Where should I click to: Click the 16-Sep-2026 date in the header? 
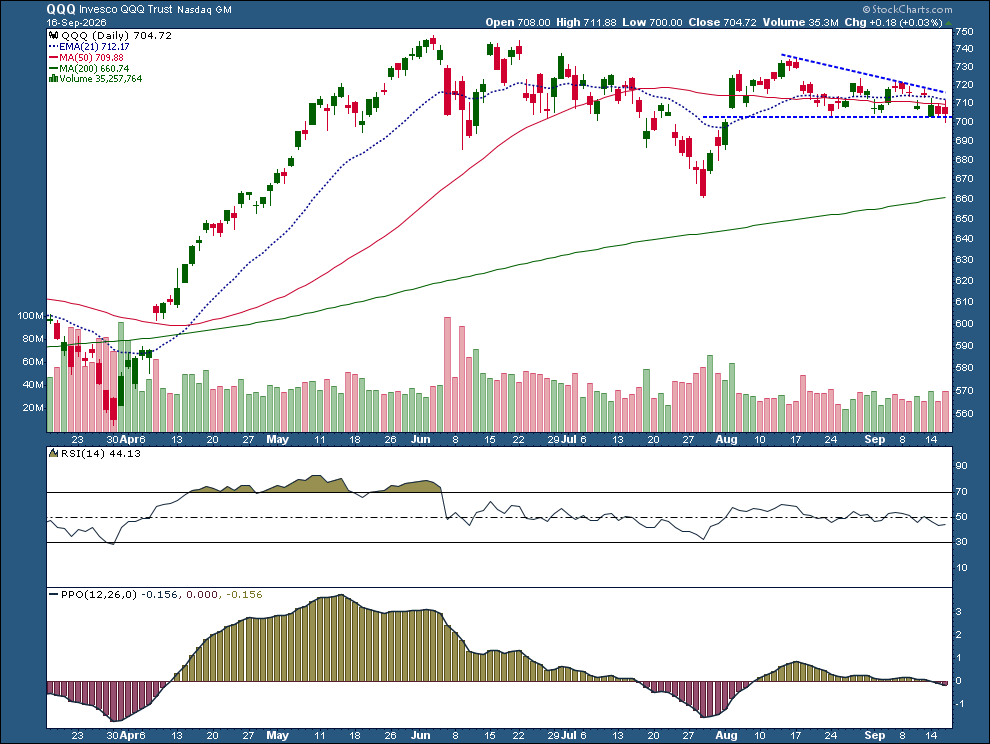(x=76, y=22)
